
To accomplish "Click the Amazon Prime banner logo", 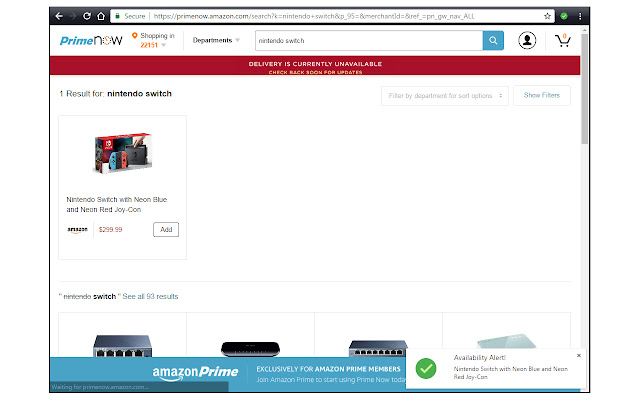I will pos(195,372).
